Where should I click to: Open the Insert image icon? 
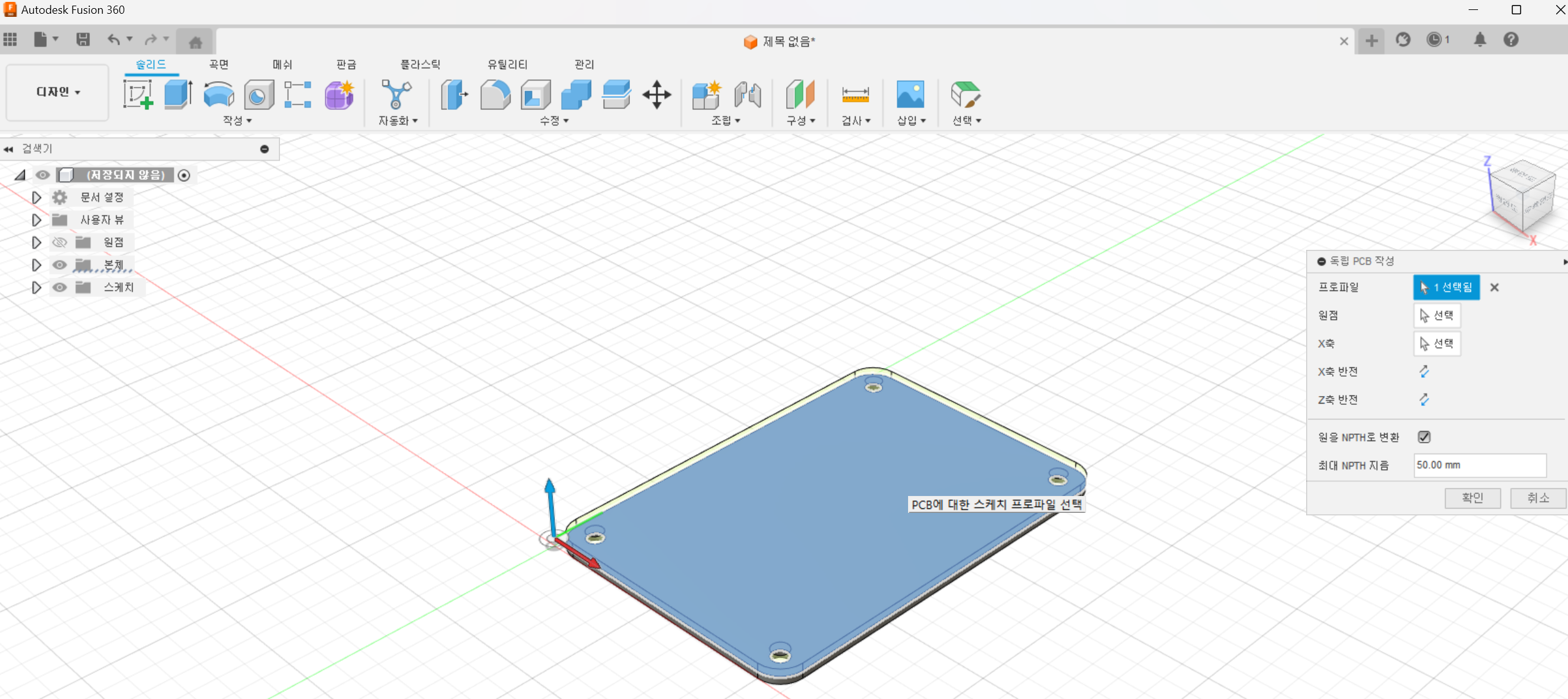[910, 94]
